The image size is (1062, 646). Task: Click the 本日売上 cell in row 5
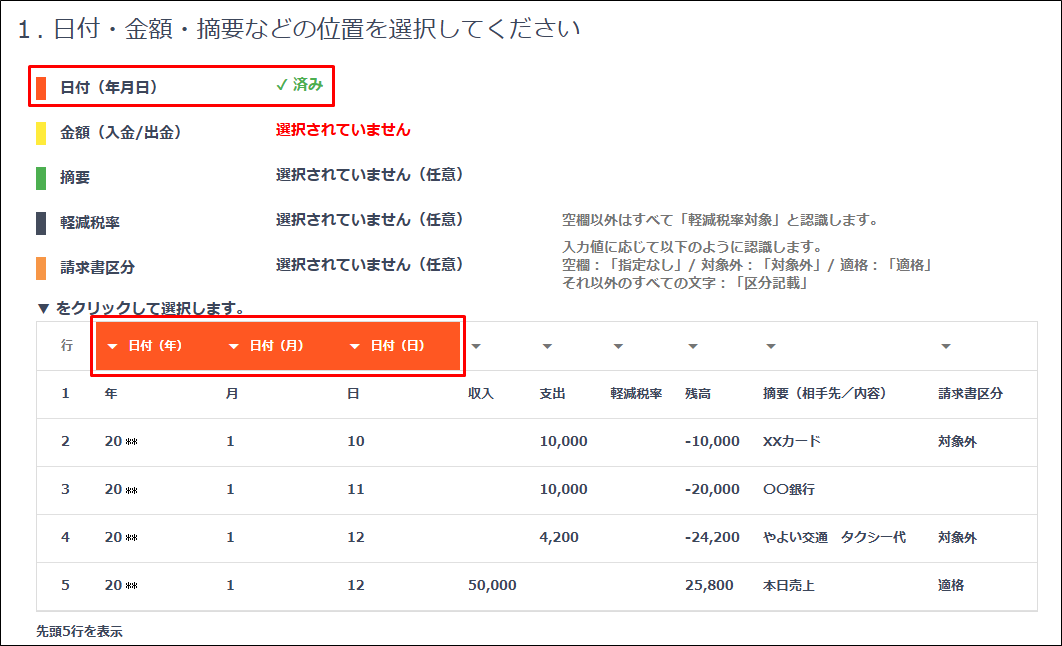[789, 586]
